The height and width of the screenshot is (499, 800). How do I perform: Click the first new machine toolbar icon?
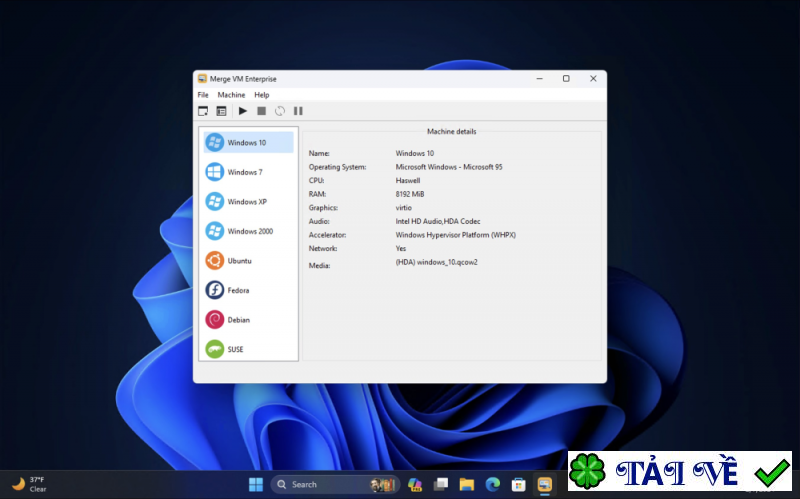(x=203, y=111)
